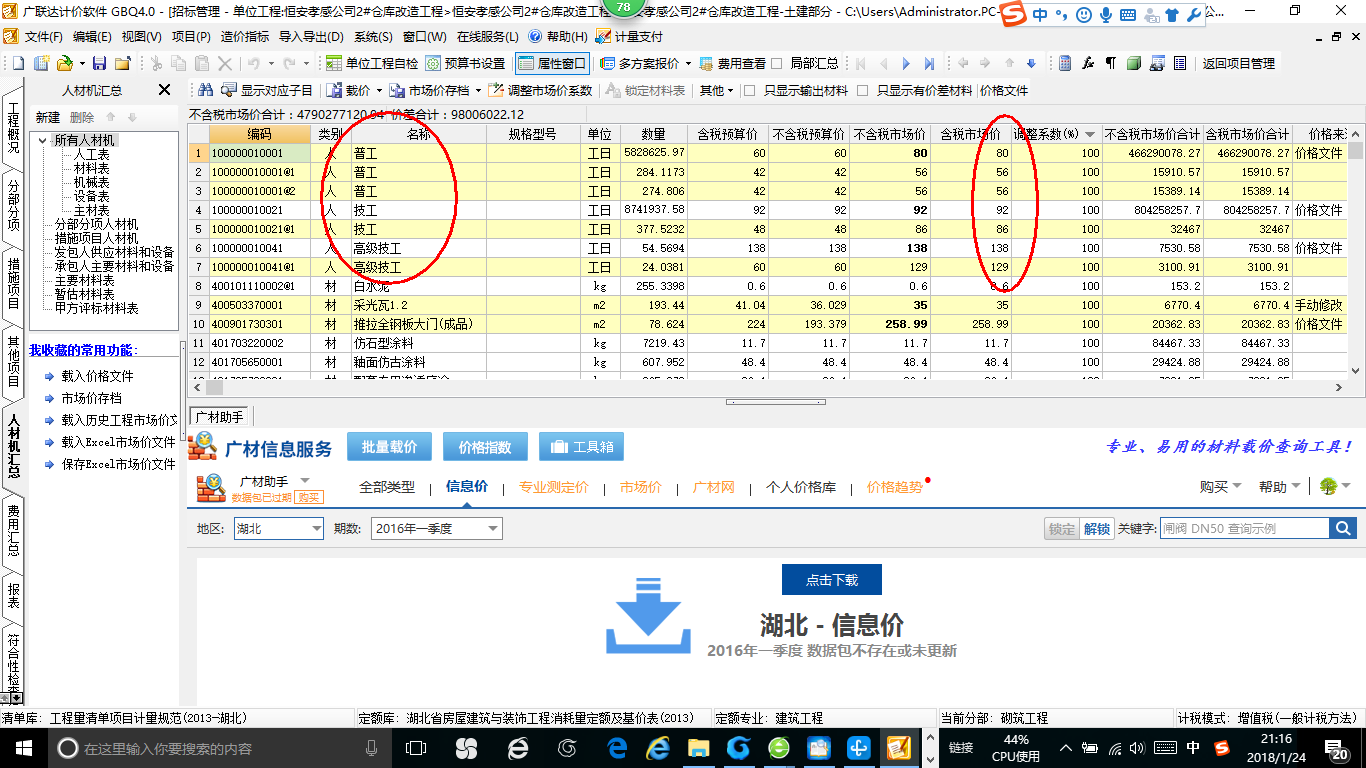Switch to the 市场价 tab

coord(640,487)
